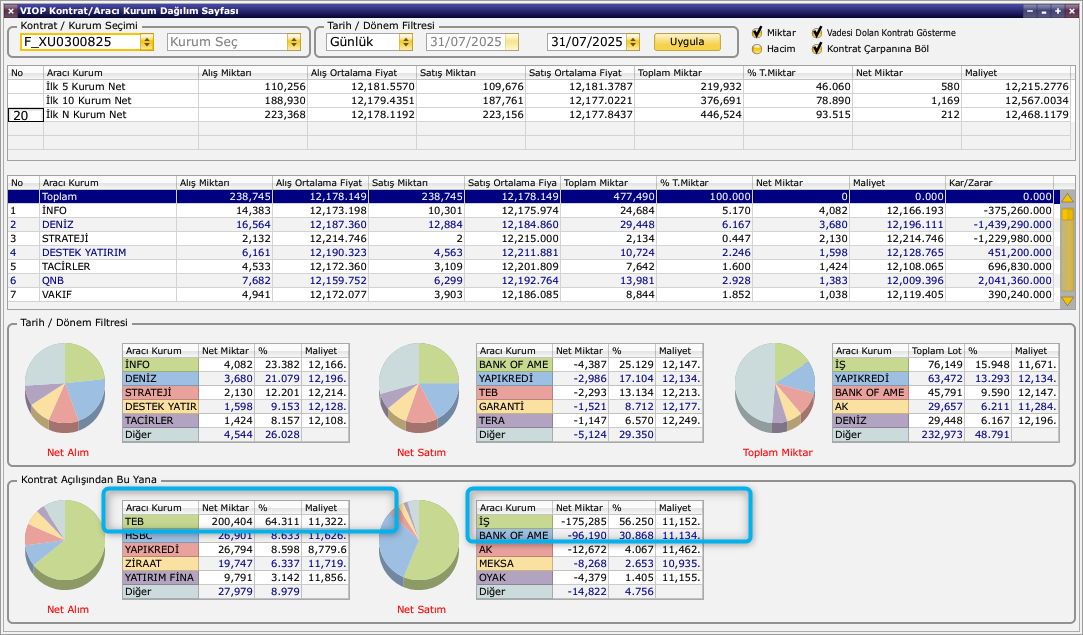Click the scroll up arrow of broker table

point(1067,198)
